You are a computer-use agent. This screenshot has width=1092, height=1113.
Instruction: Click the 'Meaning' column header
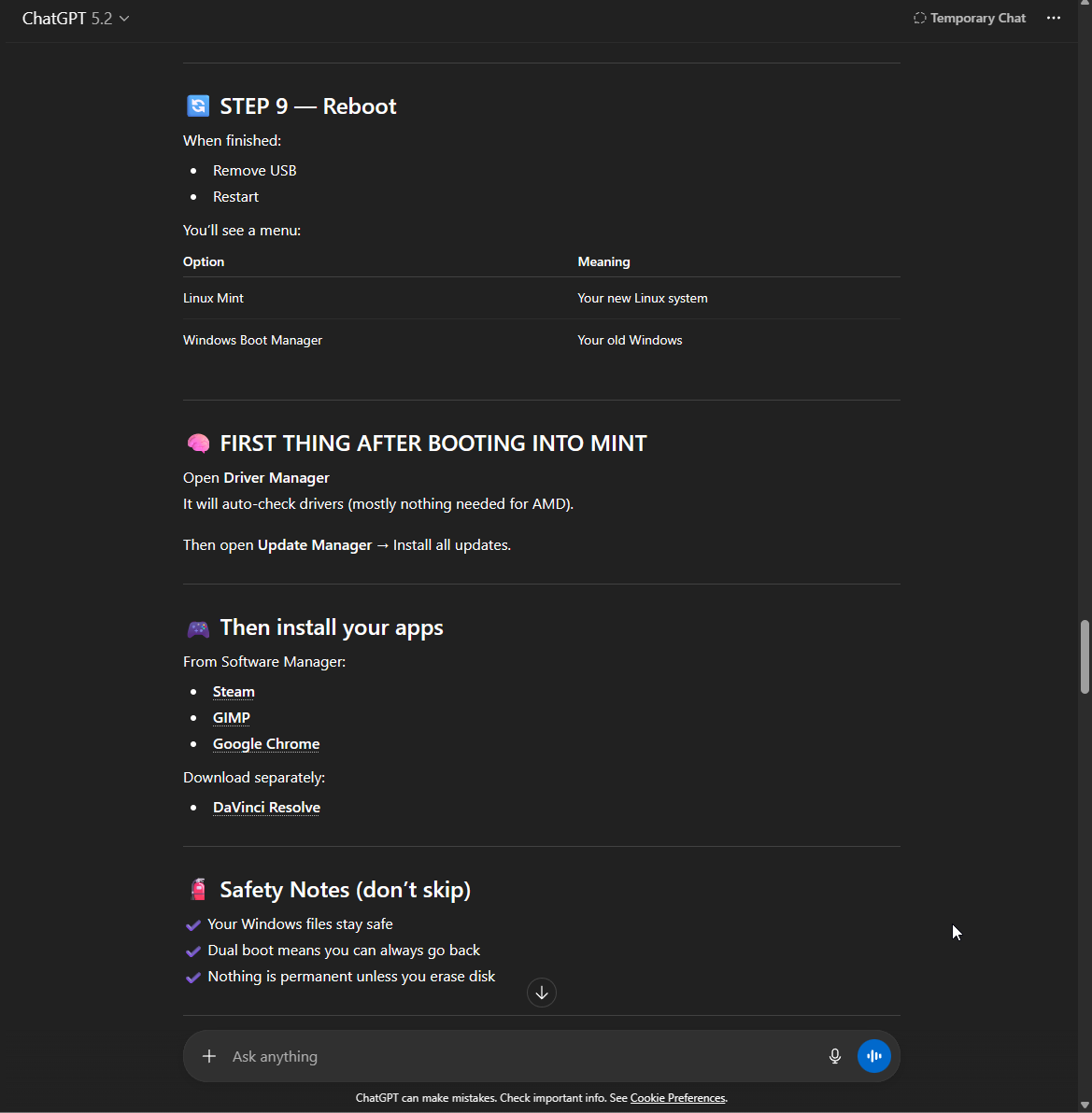[x=603, y=261]
